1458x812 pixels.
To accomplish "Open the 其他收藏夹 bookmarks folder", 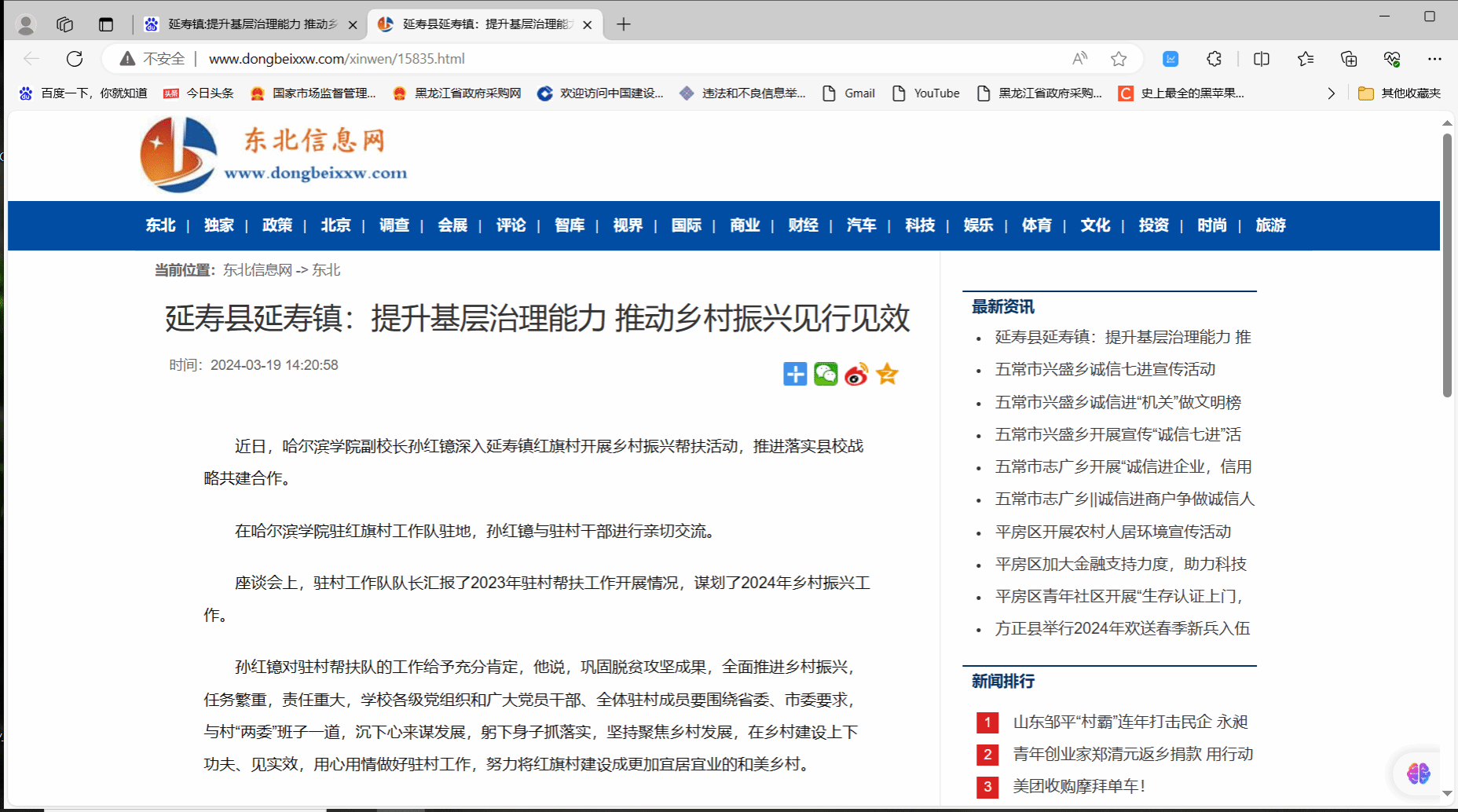I will coord(1400,93).
